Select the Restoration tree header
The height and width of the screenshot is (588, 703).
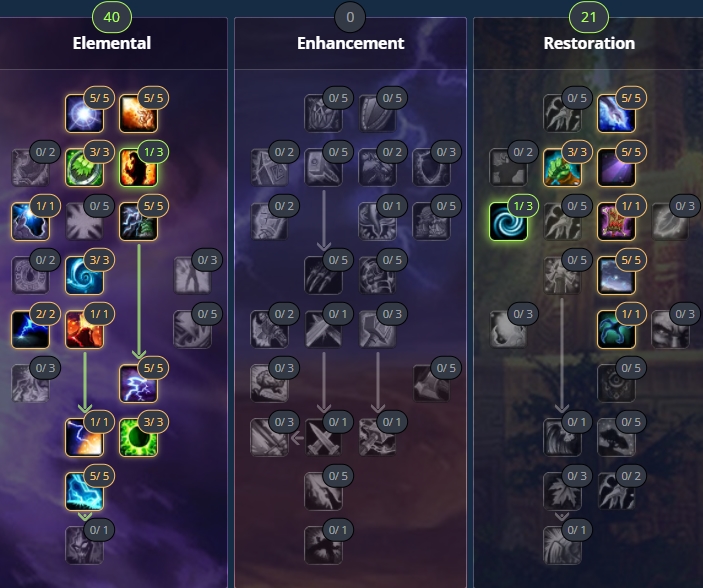click(x=589, y=43)
